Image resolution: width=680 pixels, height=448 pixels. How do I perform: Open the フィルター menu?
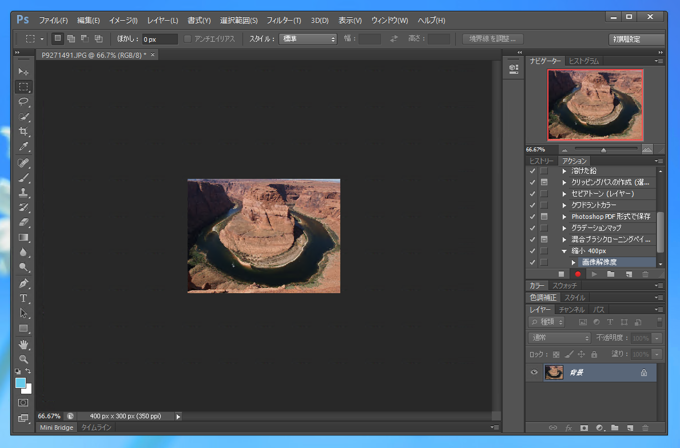283,20
